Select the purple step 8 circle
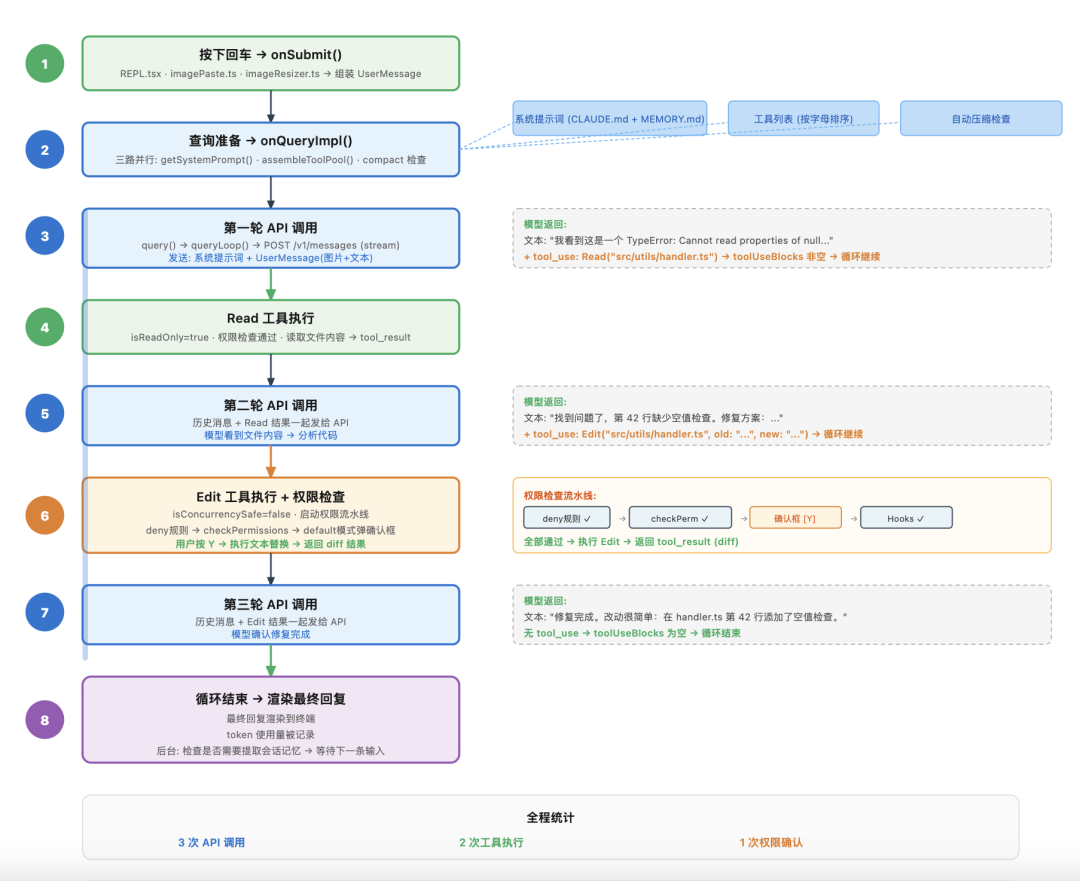The height and width of the screenshot is (881, 1080). tap(44, 719)
